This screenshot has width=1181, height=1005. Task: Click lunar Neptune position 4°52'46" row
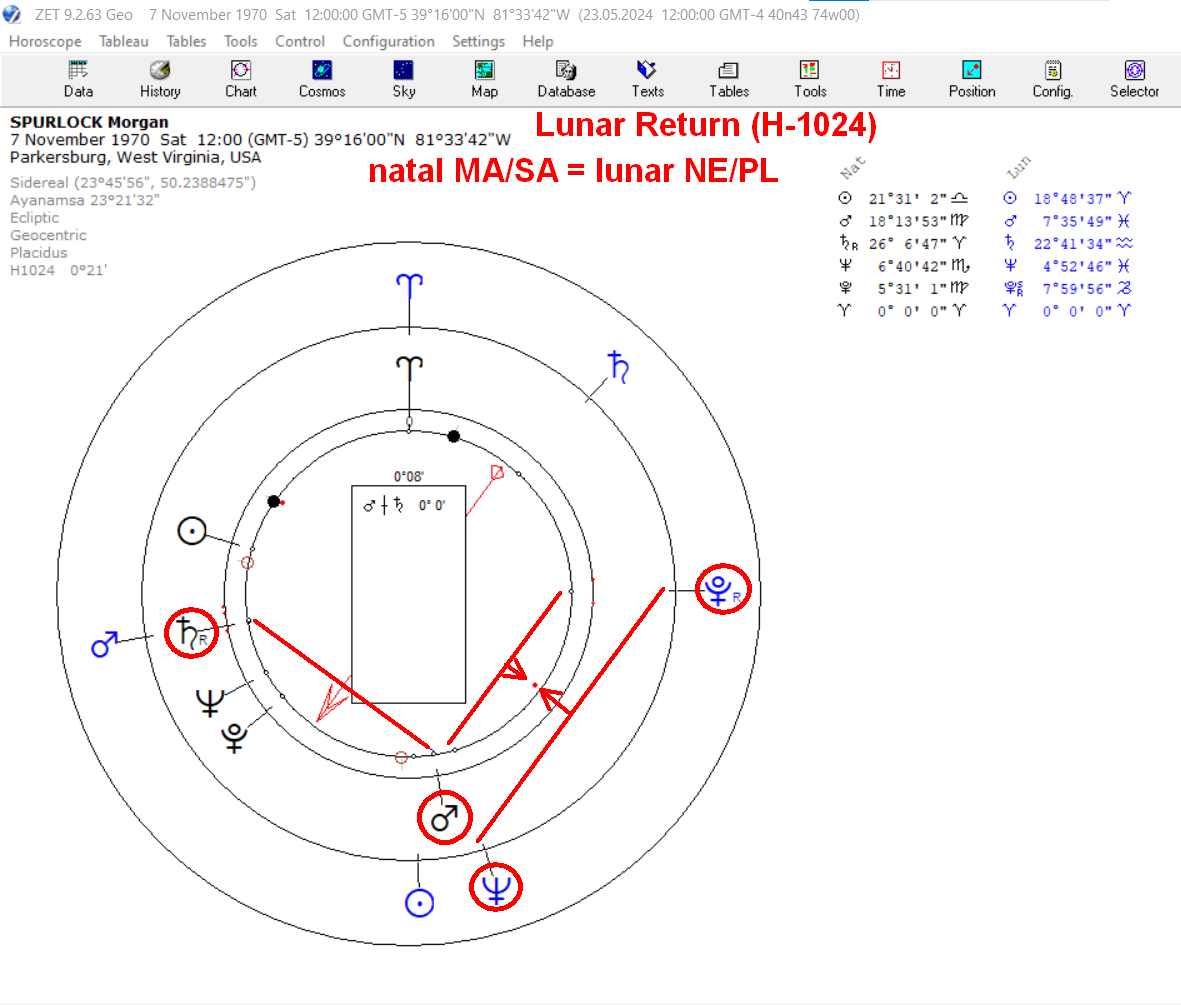pos(1068,266)
